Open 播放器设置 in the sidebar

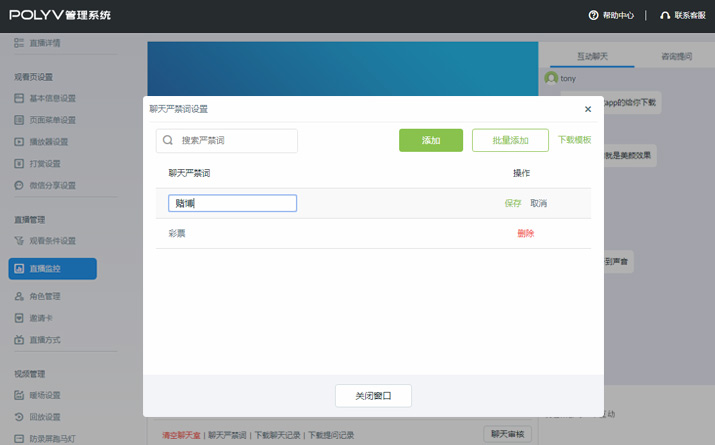click(x=47, y=141)
